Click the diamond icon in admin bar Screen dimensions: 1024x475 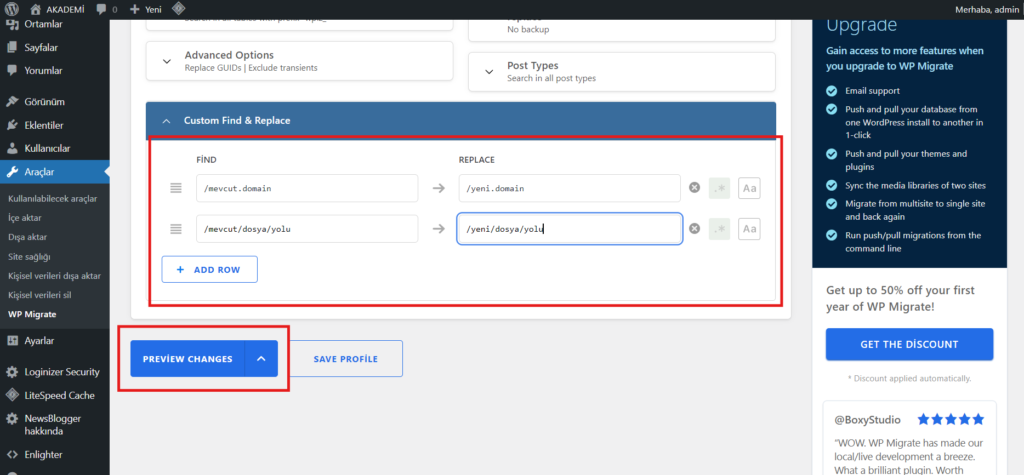pos(178,9)
